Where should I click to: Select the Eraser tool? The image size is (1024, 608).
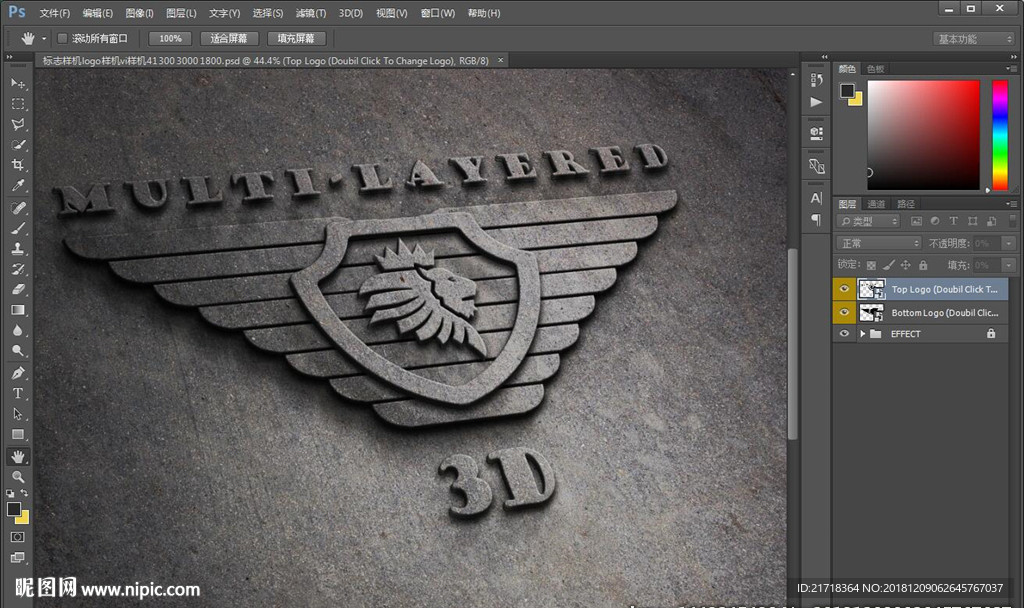[x=18, y=290]
